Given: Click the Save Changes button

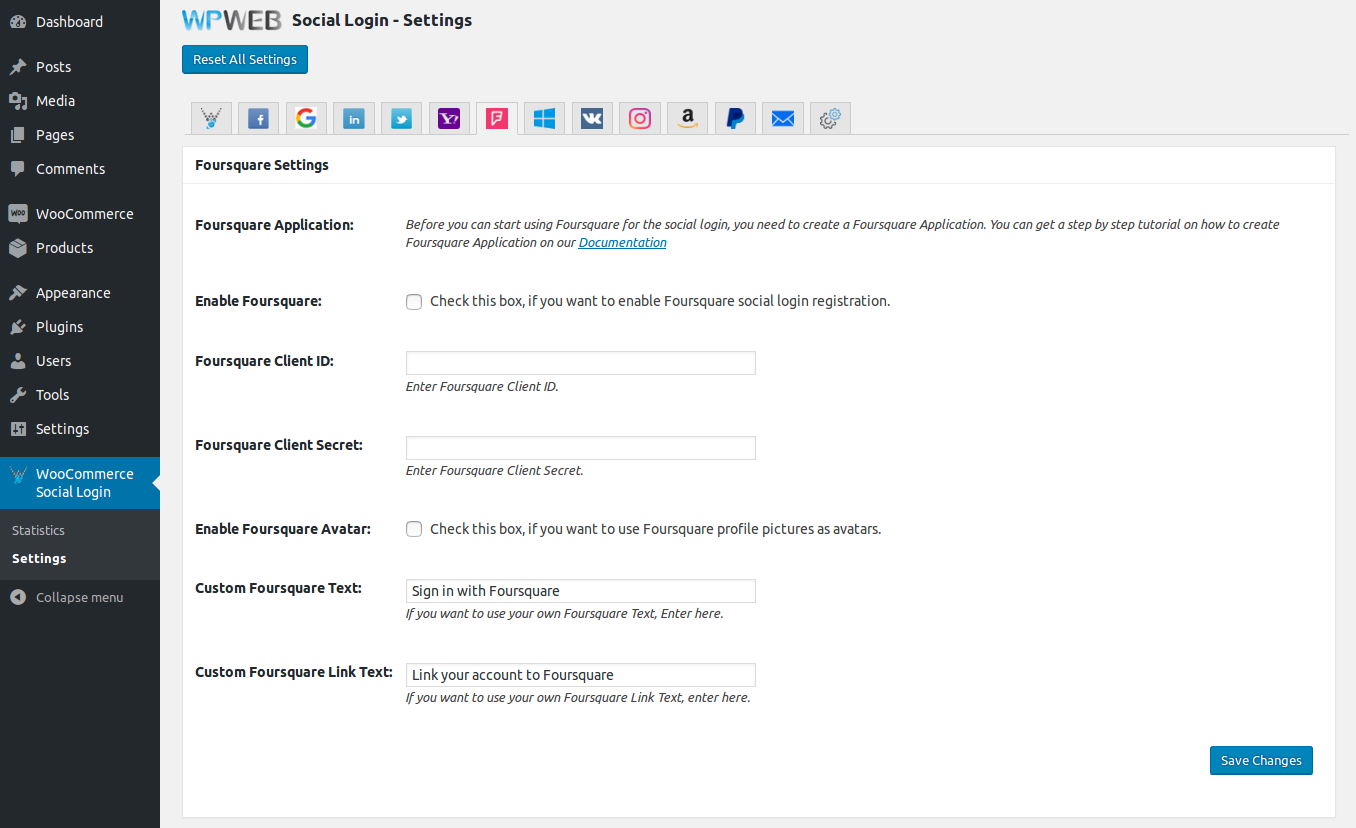Looking at the screenshot, I should tap(1261, 761).
